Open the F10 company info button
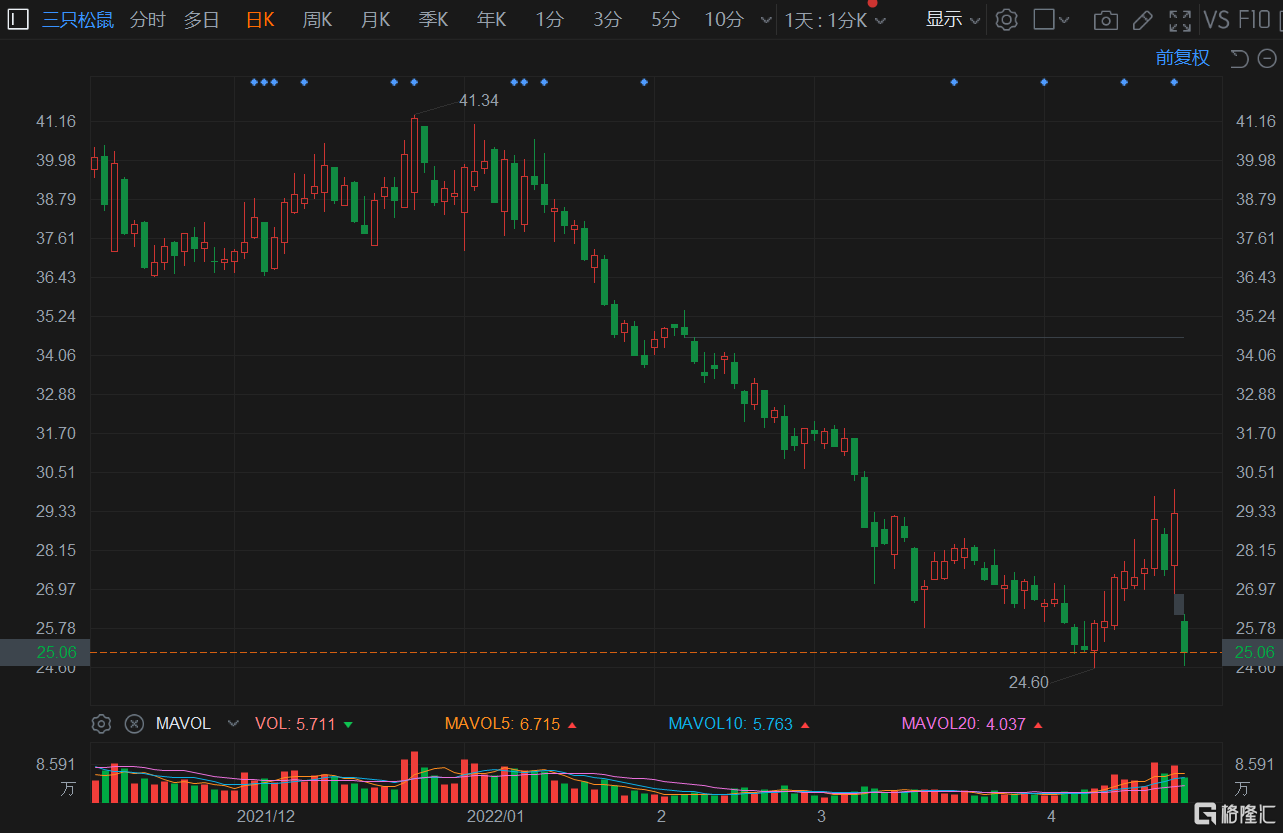The width and height of the screenshot is (1283, 833). [1254, 19]
